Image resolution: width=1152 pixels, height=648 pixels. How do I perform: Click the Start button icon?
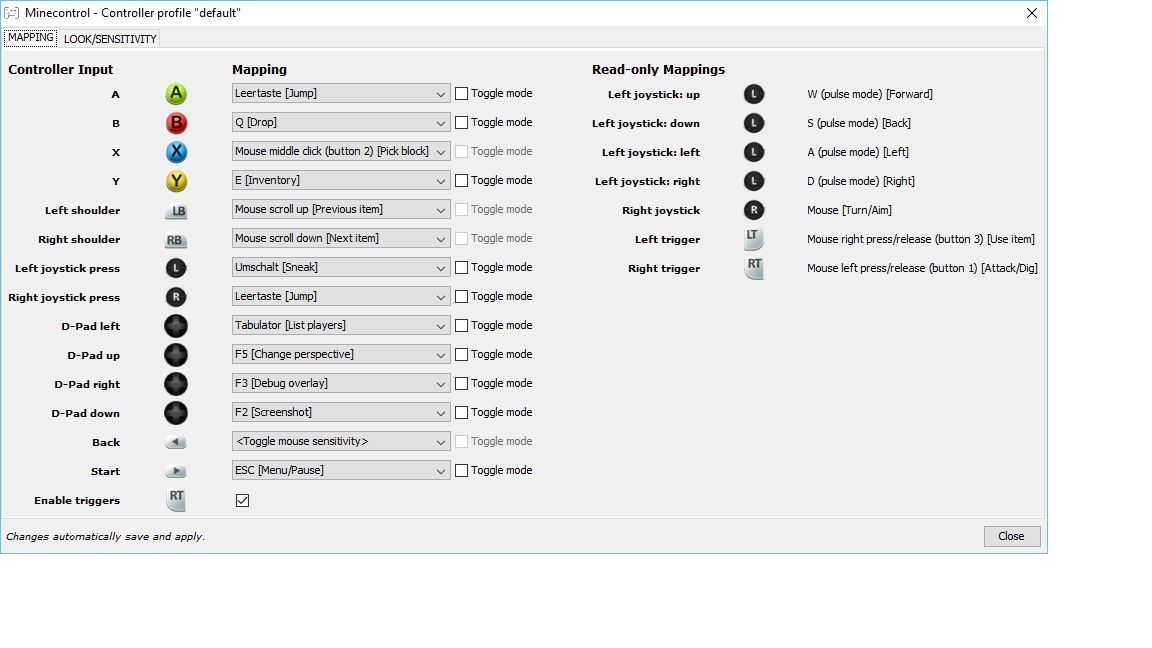(176, 471)
